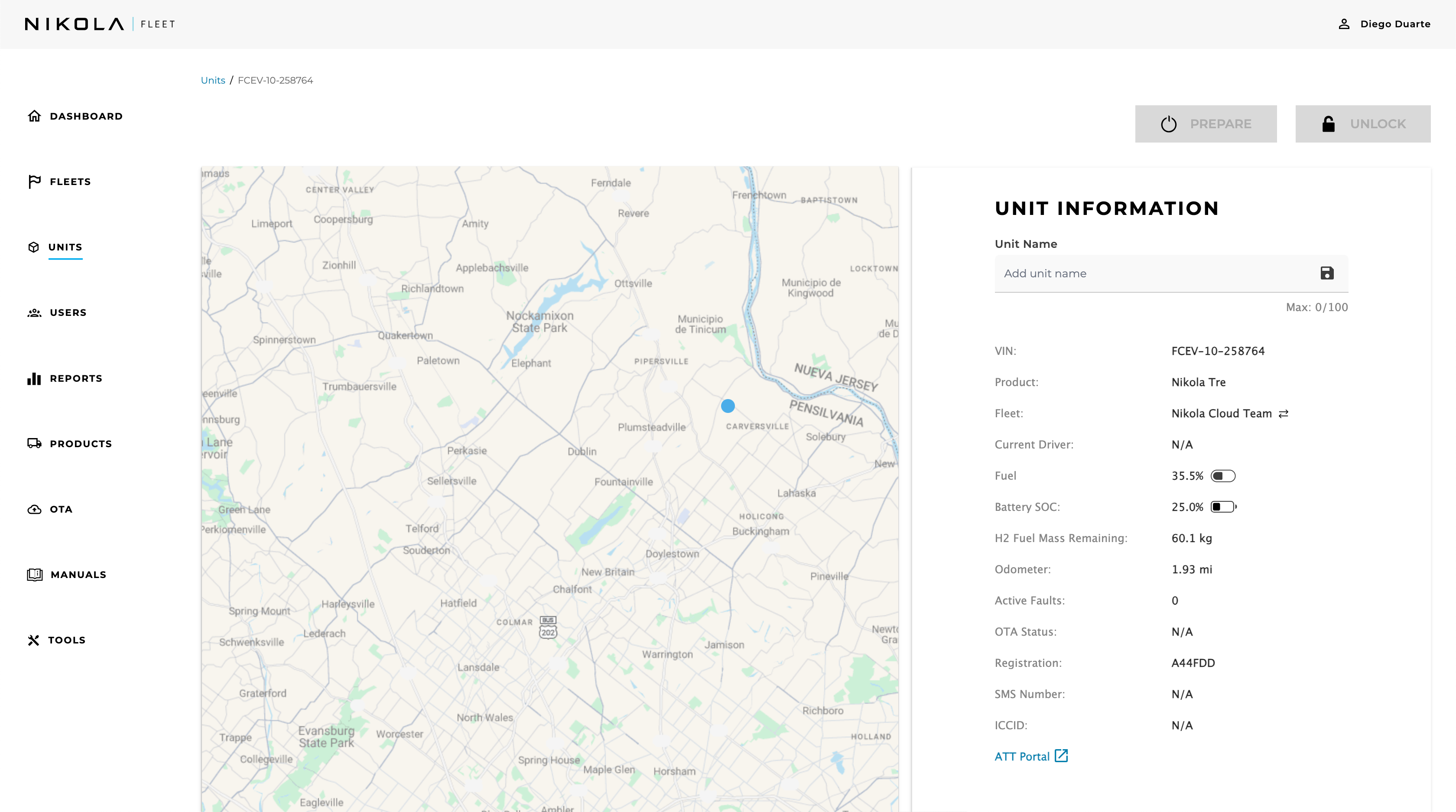Click the Registration value A44FDD
The height and width of the screenshot is (812, 1456).
pyautogui.click(x=1193, y=663)
